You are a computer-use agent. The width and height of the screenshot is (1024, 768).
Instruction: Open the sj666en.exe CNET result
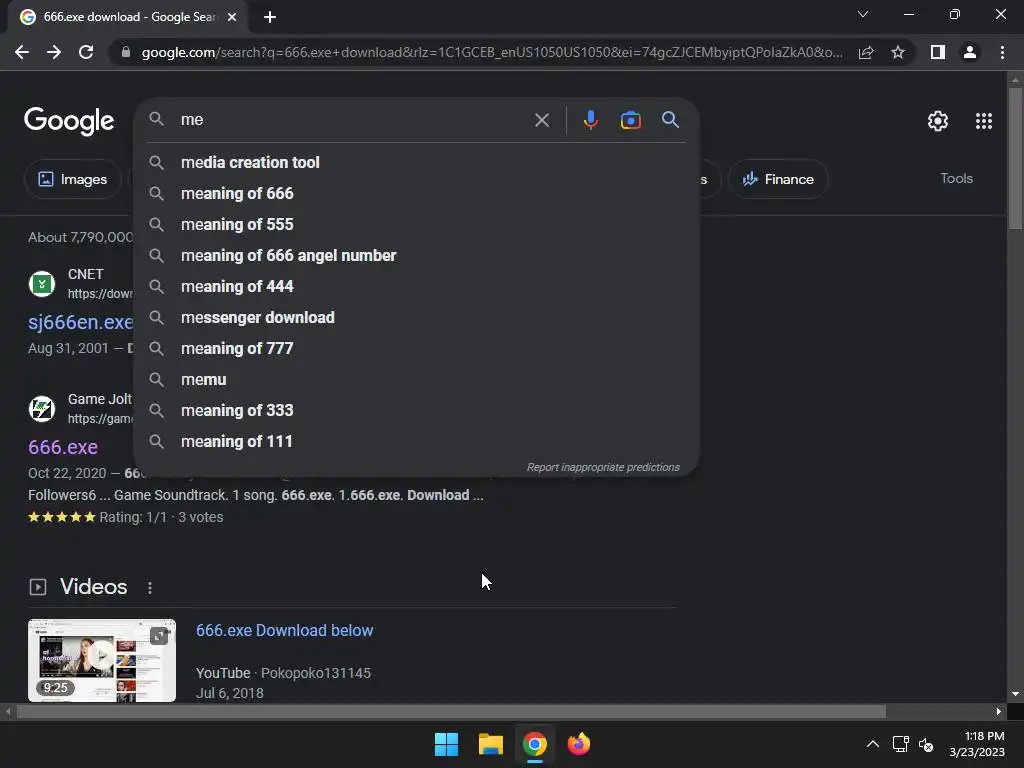(80, 322)
